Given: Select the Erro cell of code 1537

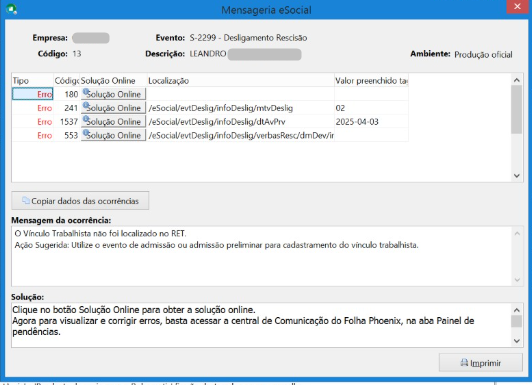Looking at the screenshot, I should (x=33, y=121).
